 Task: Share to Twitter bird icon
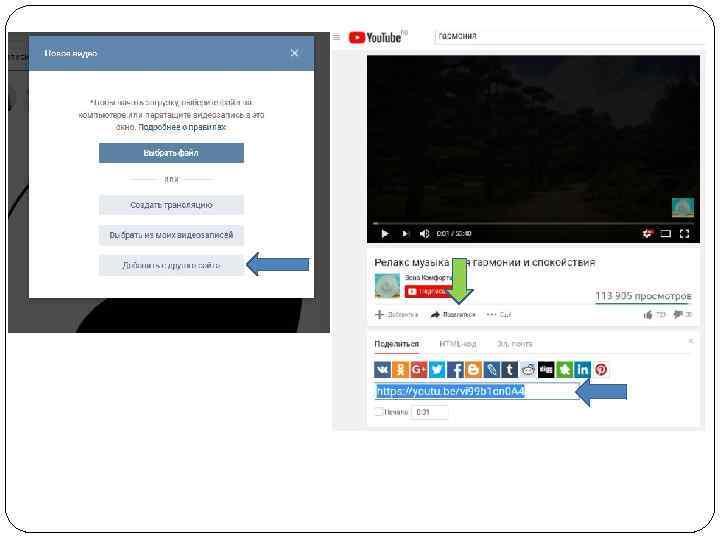(437, 369)
